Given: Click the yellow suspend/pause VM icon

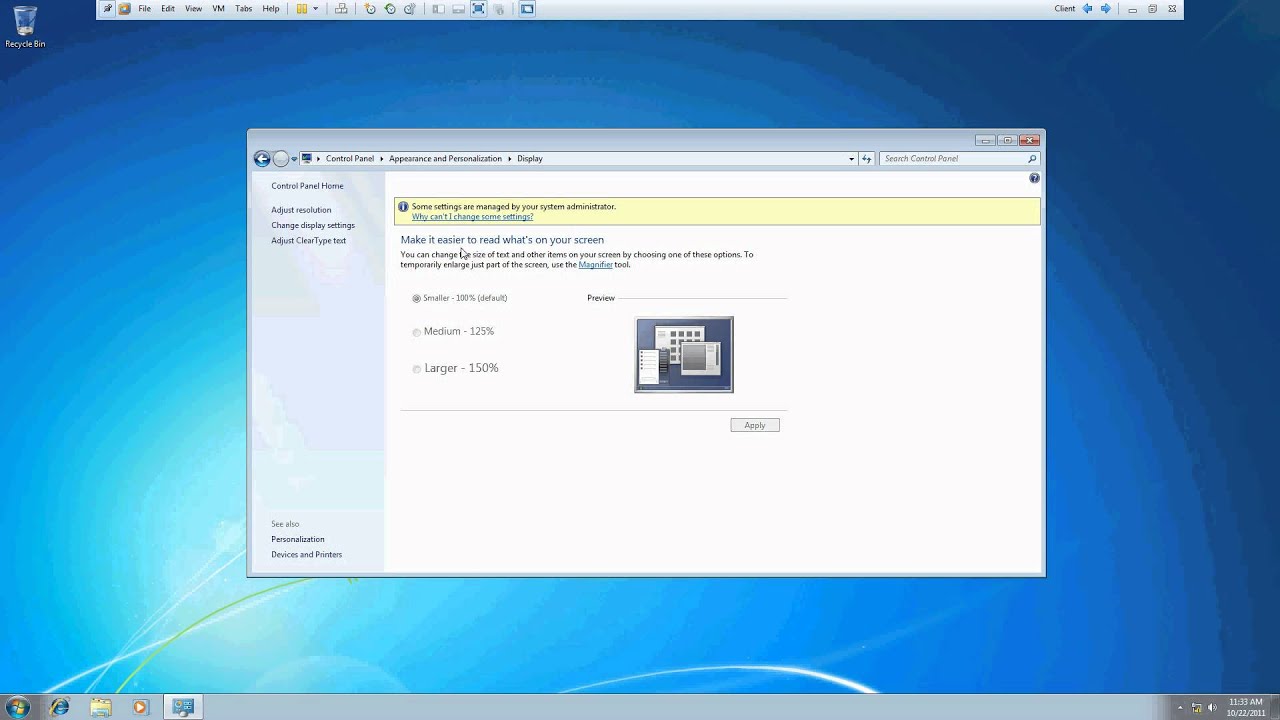Looking at the screenshot, I should point(302,8).
